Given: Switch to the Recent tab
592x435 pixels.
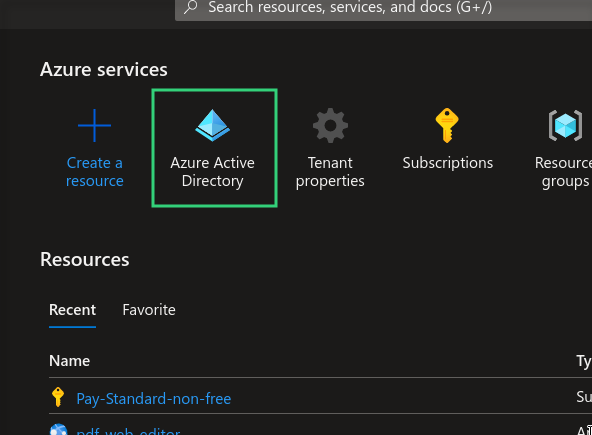Looking at the screenshot, I should pyautogui.click(x=72, y=310).
